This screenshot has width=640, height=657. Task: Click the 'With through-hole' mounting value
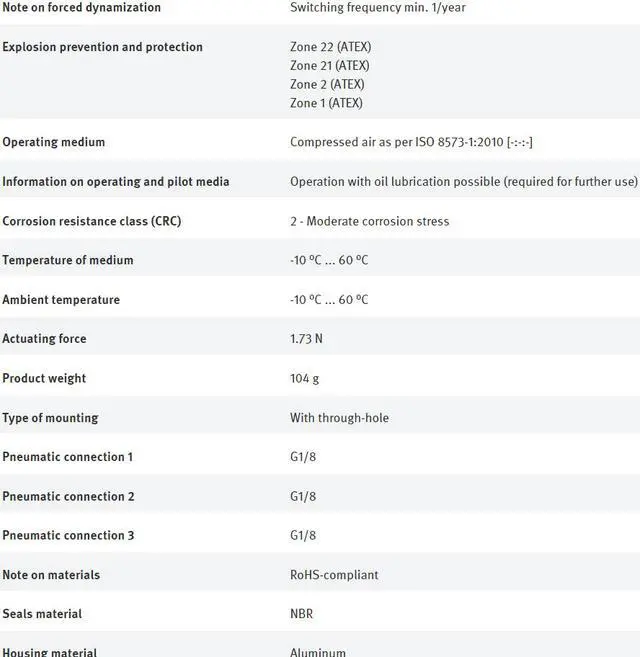(x=339, y=418)
